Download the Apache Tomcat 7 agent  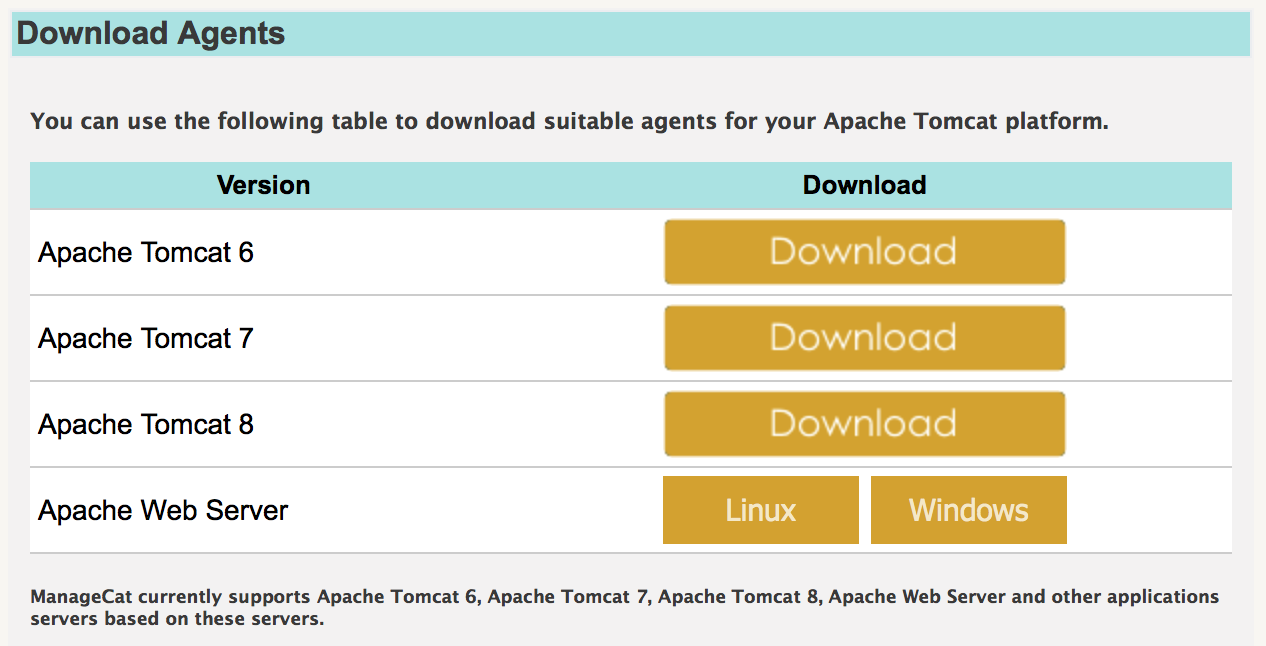(864, 338)
